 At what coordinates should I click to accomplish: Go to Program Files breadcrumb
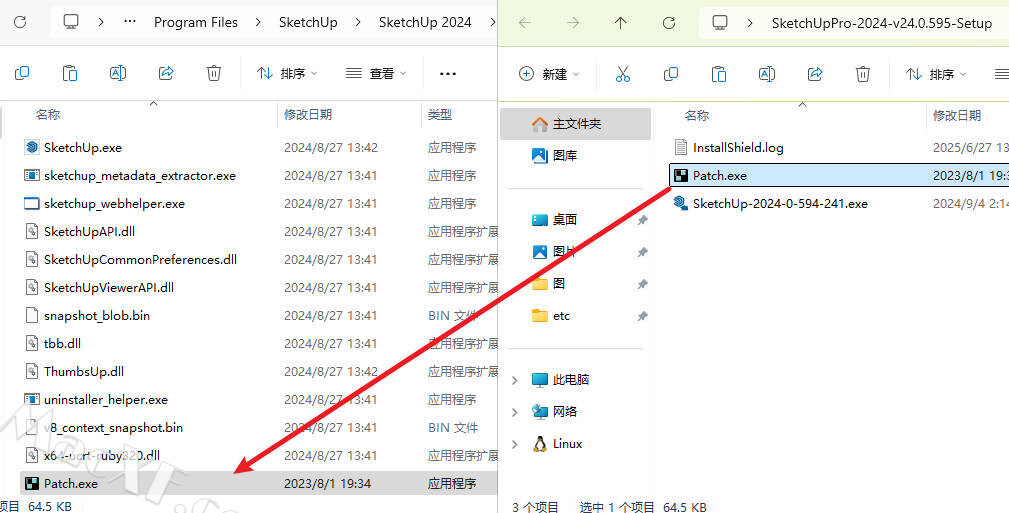tap(196, 22)
